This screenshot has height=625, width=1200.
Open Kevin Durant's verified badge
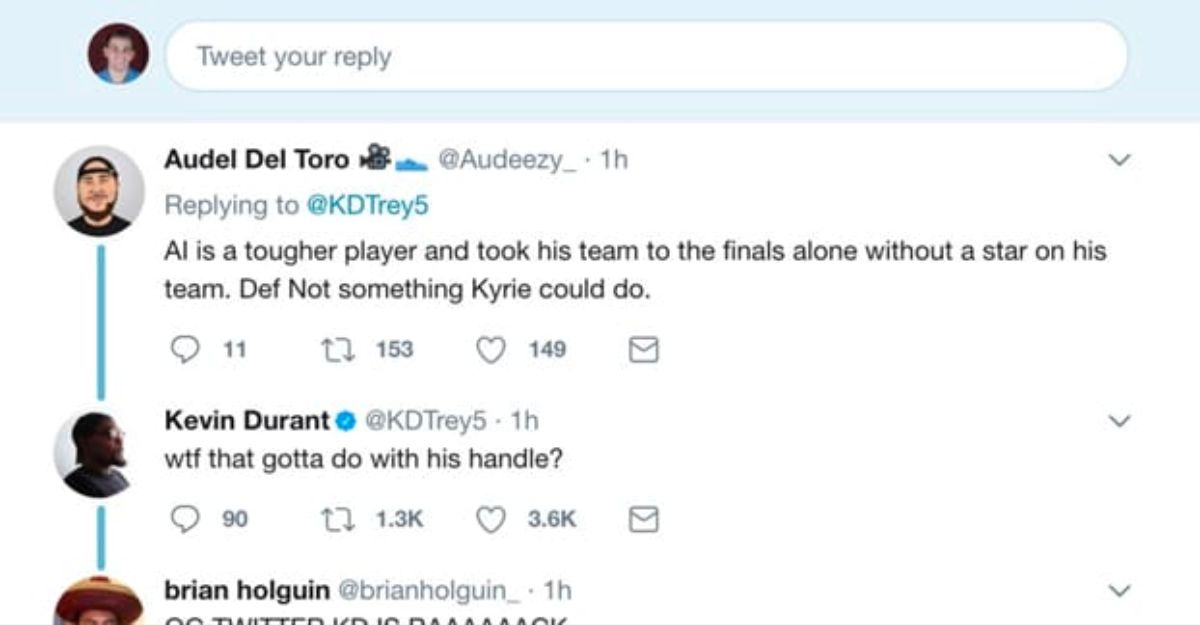pyautogui.click(x=345, y=422)
